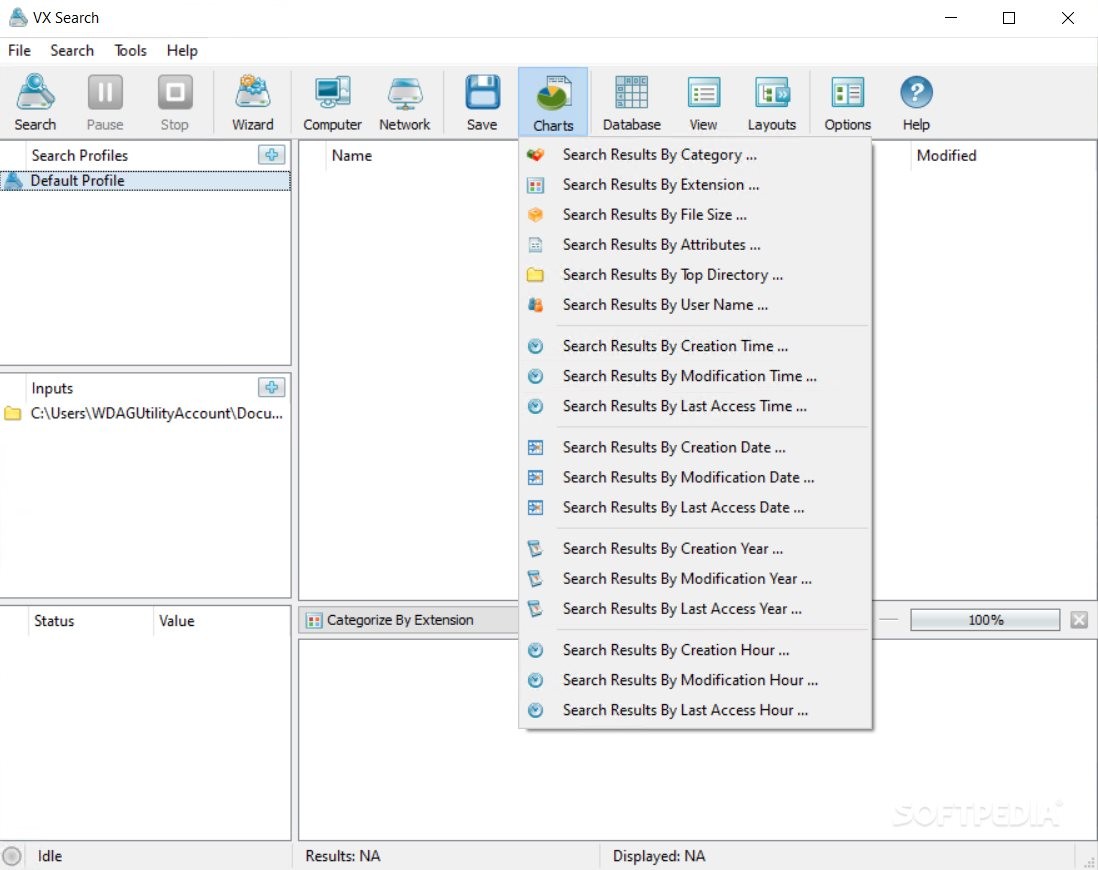Click the Idle status indicator icon

(12, 856)
